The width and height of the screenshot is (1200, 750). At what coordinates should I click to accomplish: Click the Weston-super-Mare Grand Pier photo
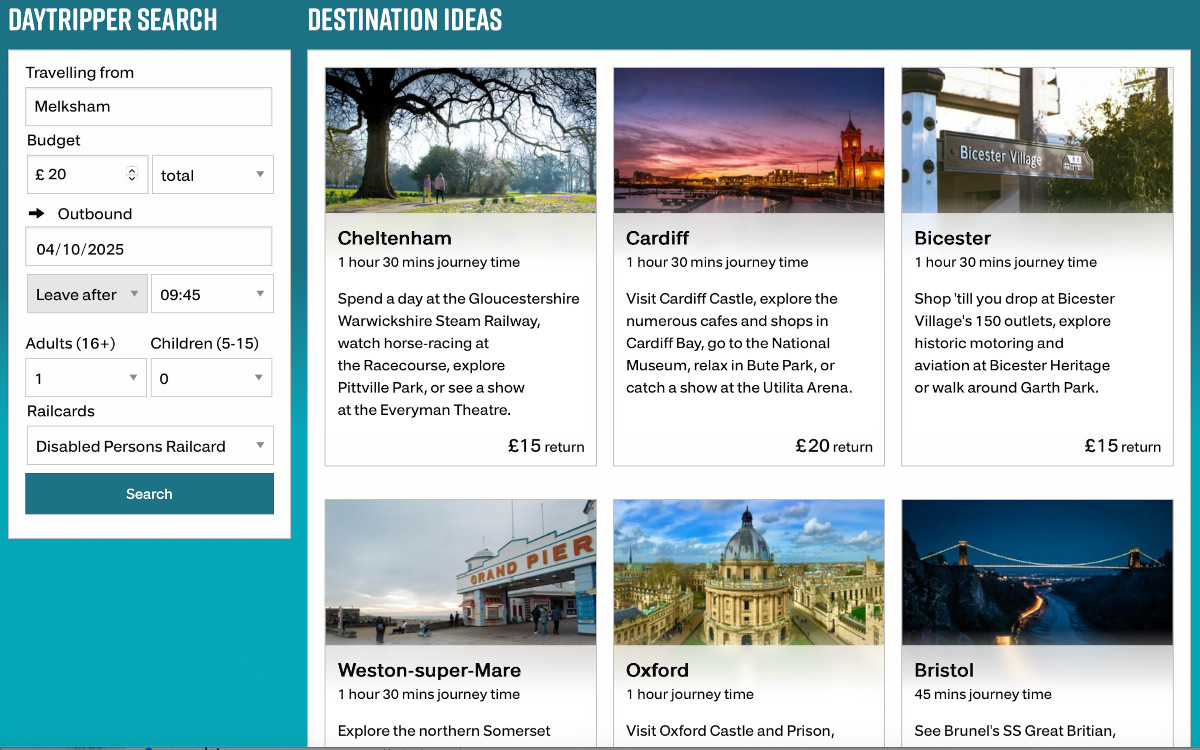coord(460,572)
